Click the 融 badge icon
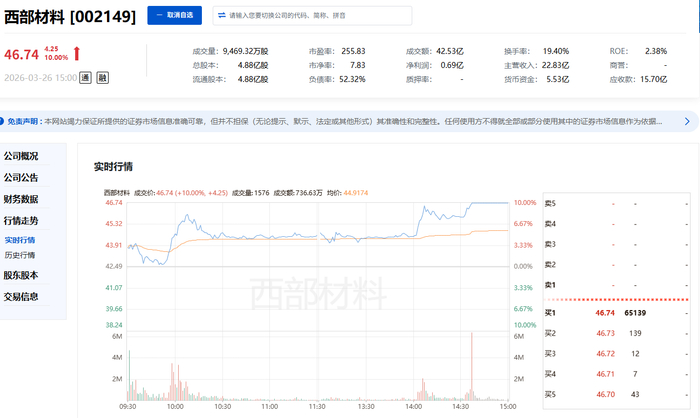This screenshot has height=418, width=700. (x=103, y=78)
